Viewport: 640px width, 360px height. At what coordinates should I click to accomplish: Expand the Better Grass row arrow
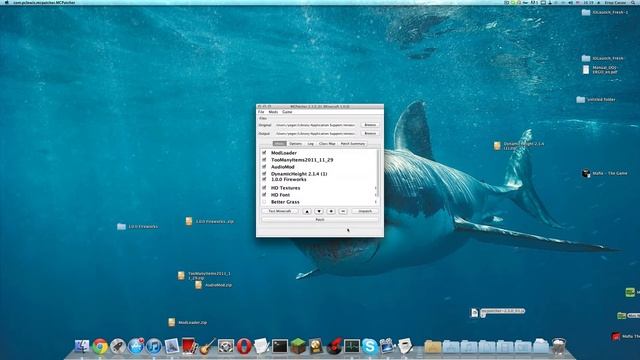point(376,202)
